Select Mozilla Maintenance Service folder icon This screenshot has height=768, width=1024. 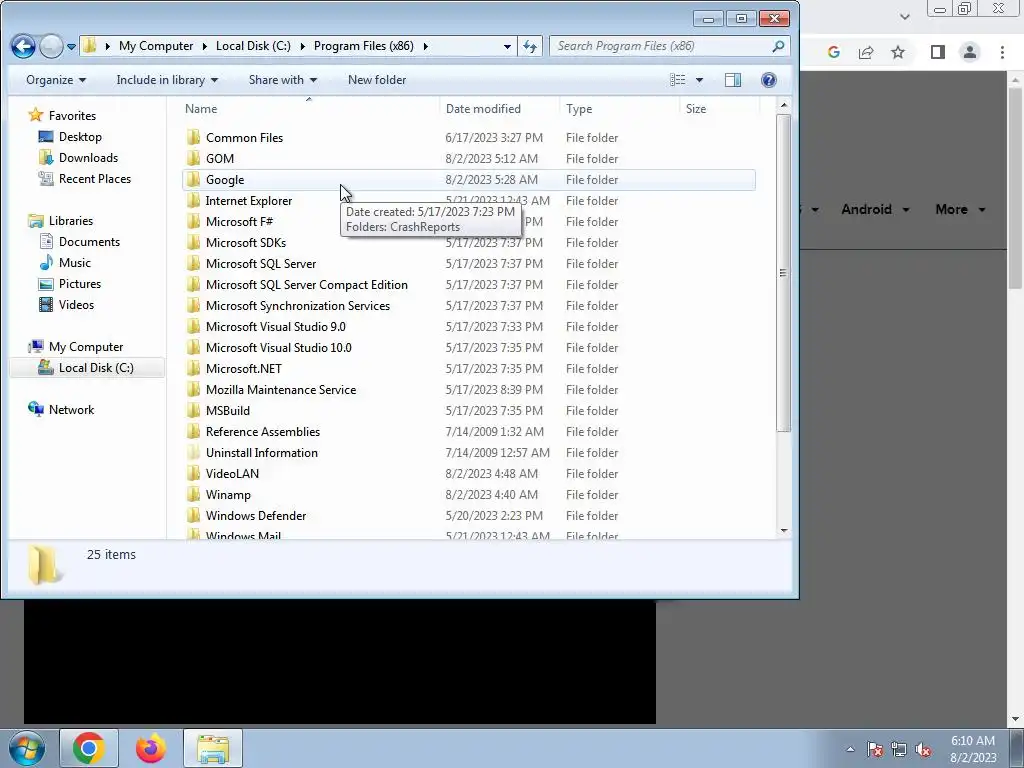pos(193,390)
